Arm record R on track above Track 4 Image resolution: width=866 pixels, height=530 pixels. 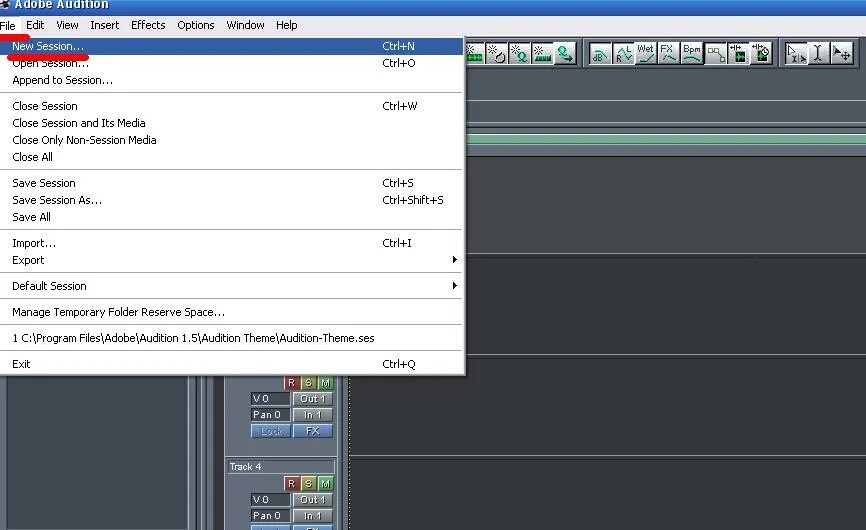pyautogui.click(x=292, y=383)
